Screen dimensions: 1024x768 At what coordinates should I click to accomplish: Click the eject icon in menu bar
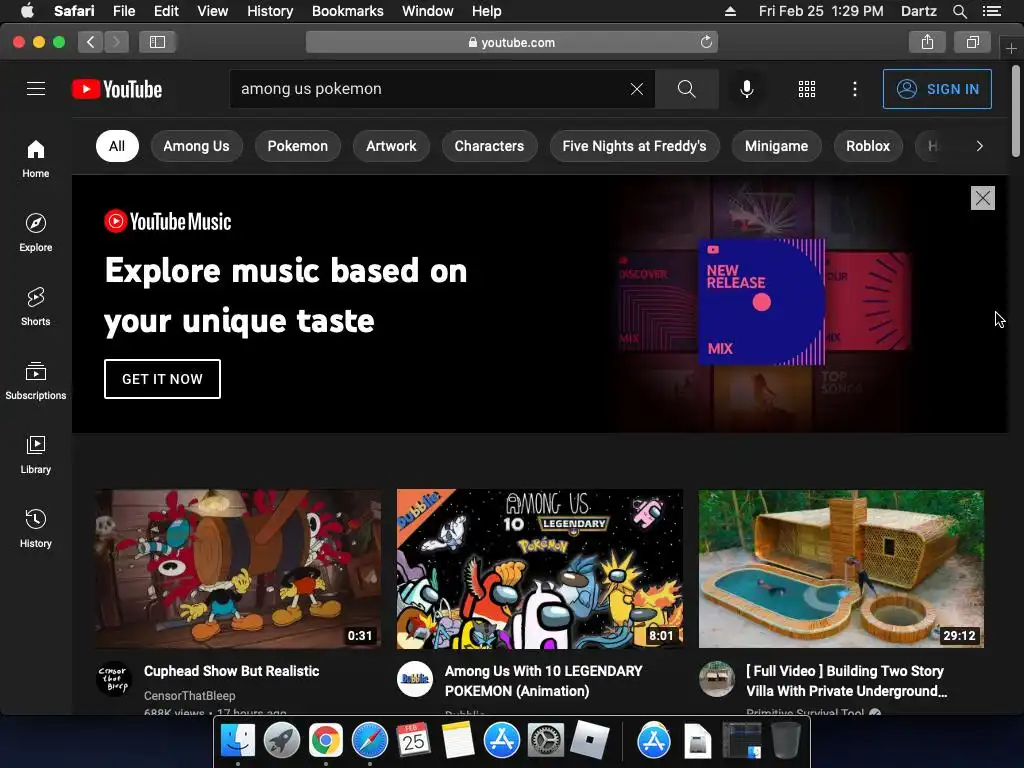point(730,11)
